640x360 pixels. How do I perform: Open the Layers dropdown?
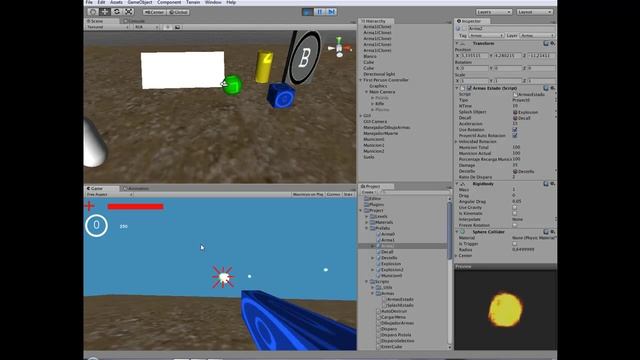click(494, 12)
